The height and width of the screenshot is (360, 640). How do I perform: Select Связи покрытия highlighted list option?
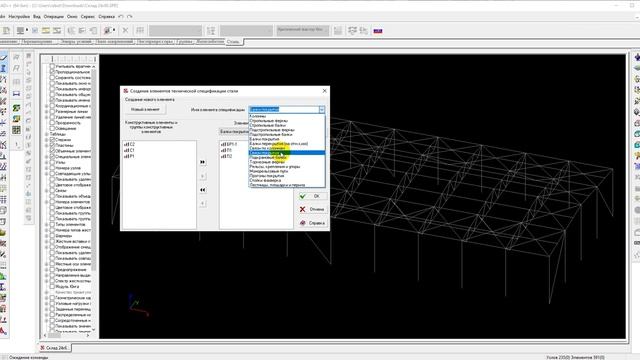click(x=287, y=153)
